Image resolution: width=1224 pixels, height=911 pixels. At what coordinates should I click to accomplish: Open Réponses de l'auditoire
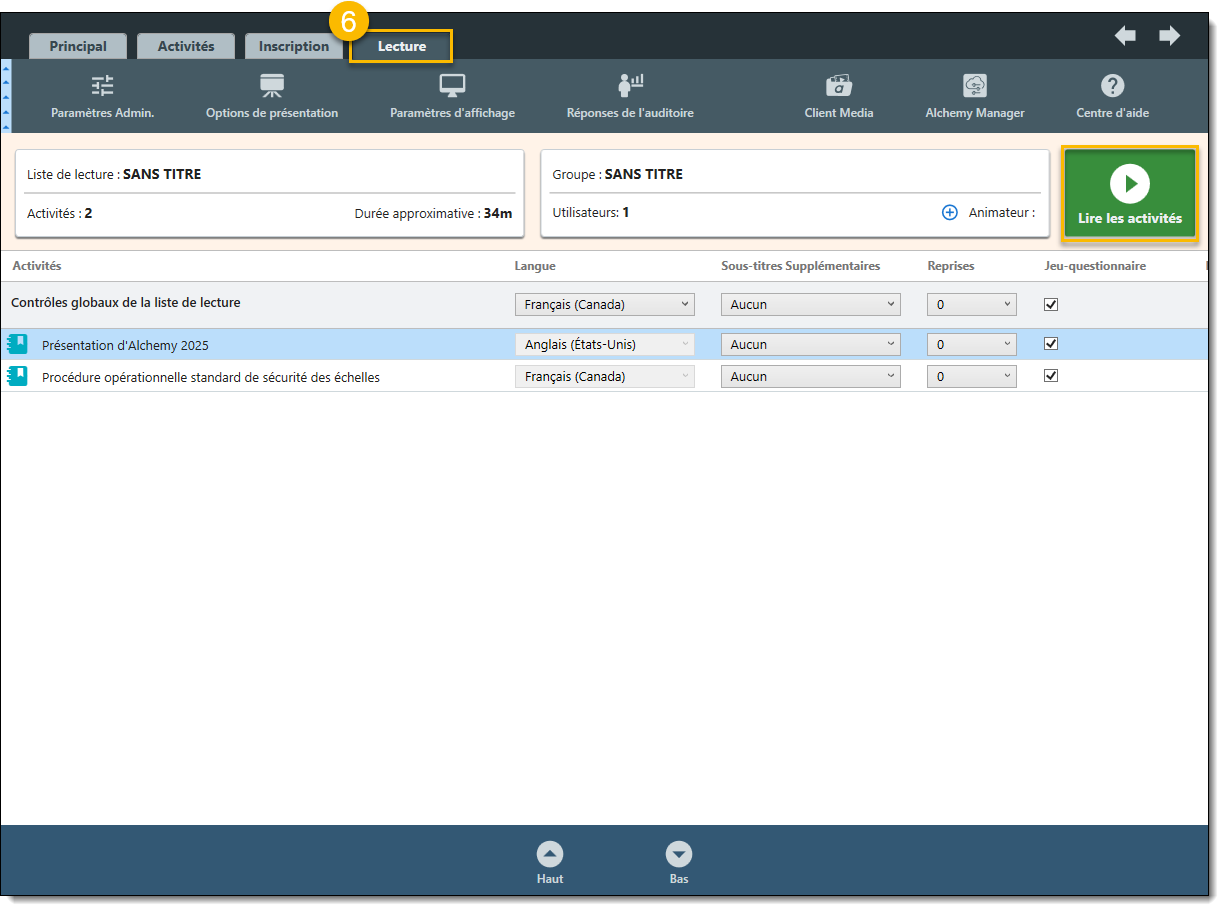[x=630, y=87]
